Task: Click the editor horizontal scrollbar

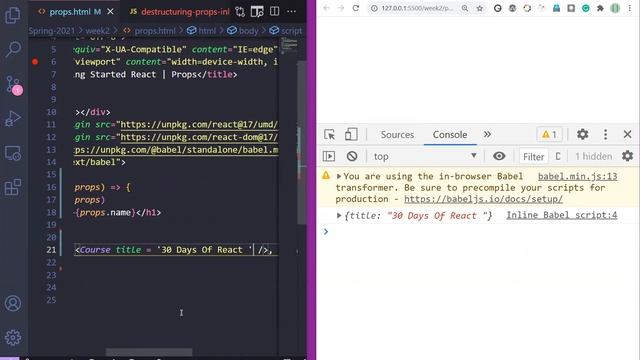Action: (x=149, y=352)
